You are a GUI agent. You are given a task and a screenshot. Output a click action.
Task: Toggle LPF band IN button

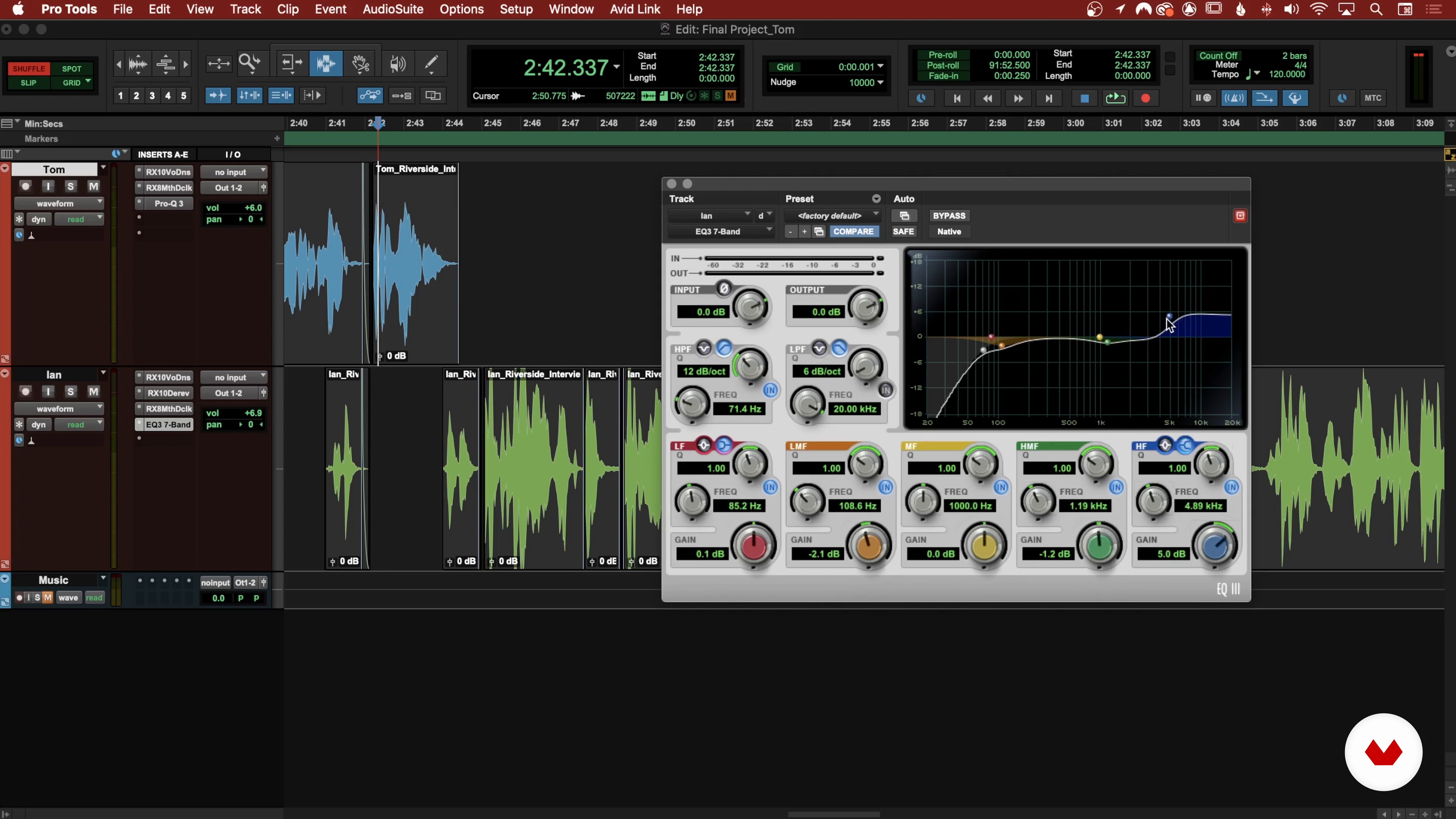[x=885, y=390]
